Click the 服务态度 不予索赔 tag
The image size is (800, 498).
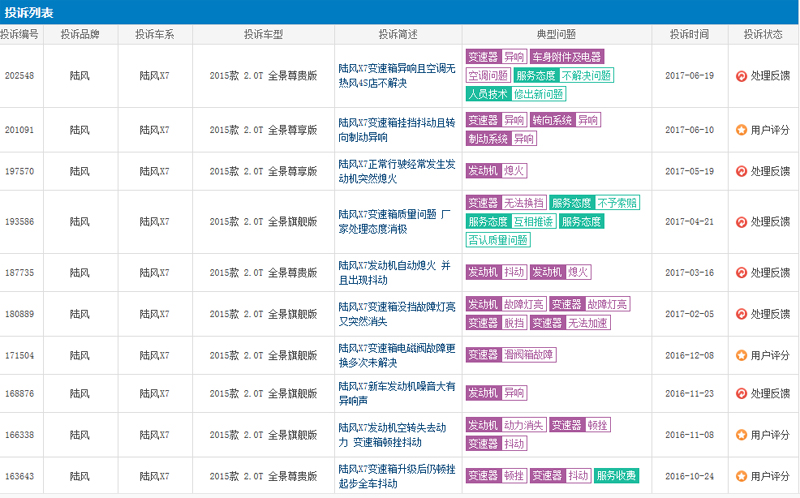[595, 203]
